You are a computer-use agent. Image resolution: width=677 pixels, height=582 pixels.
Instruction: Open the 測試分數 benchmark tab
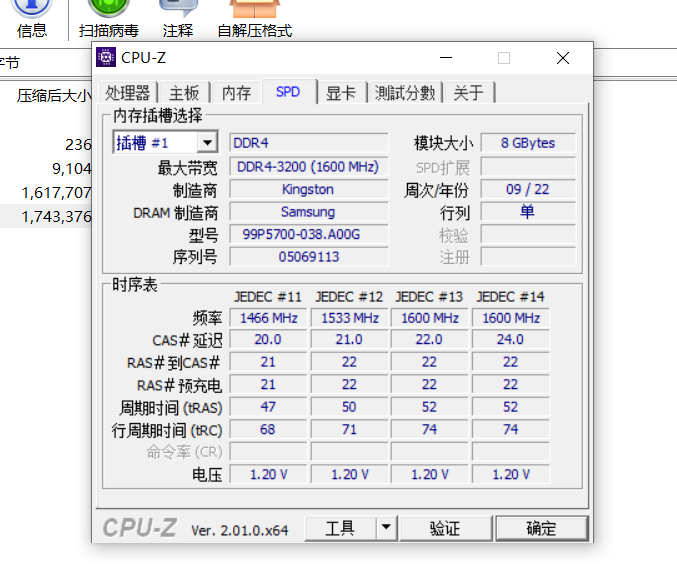coord(405,93)
